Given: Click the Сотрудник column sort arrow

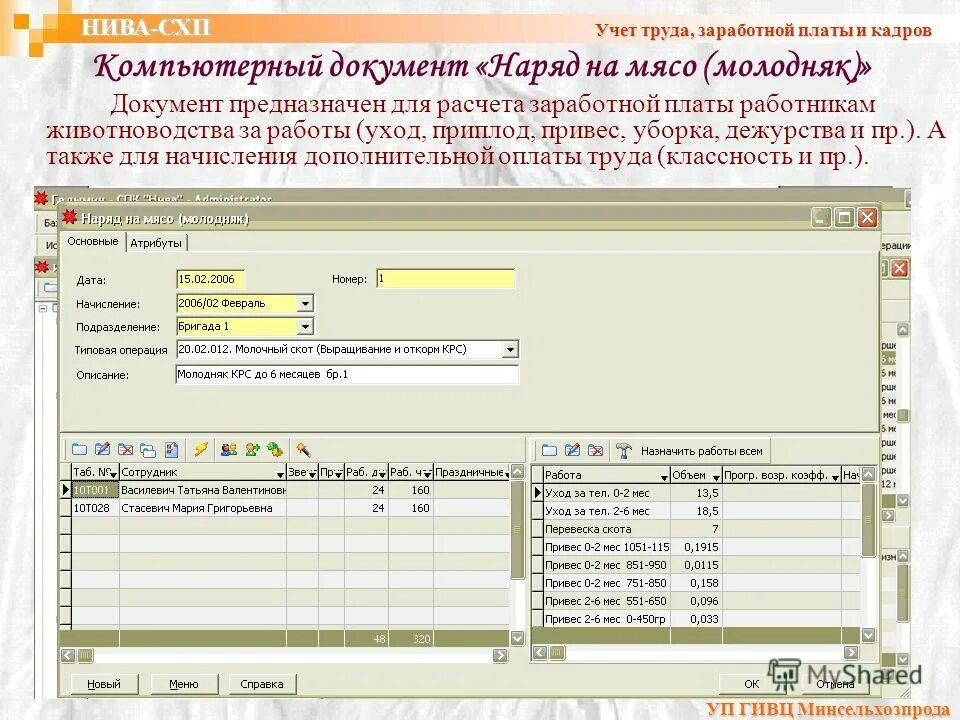Looking at the screenshot, I should [281, 473].
